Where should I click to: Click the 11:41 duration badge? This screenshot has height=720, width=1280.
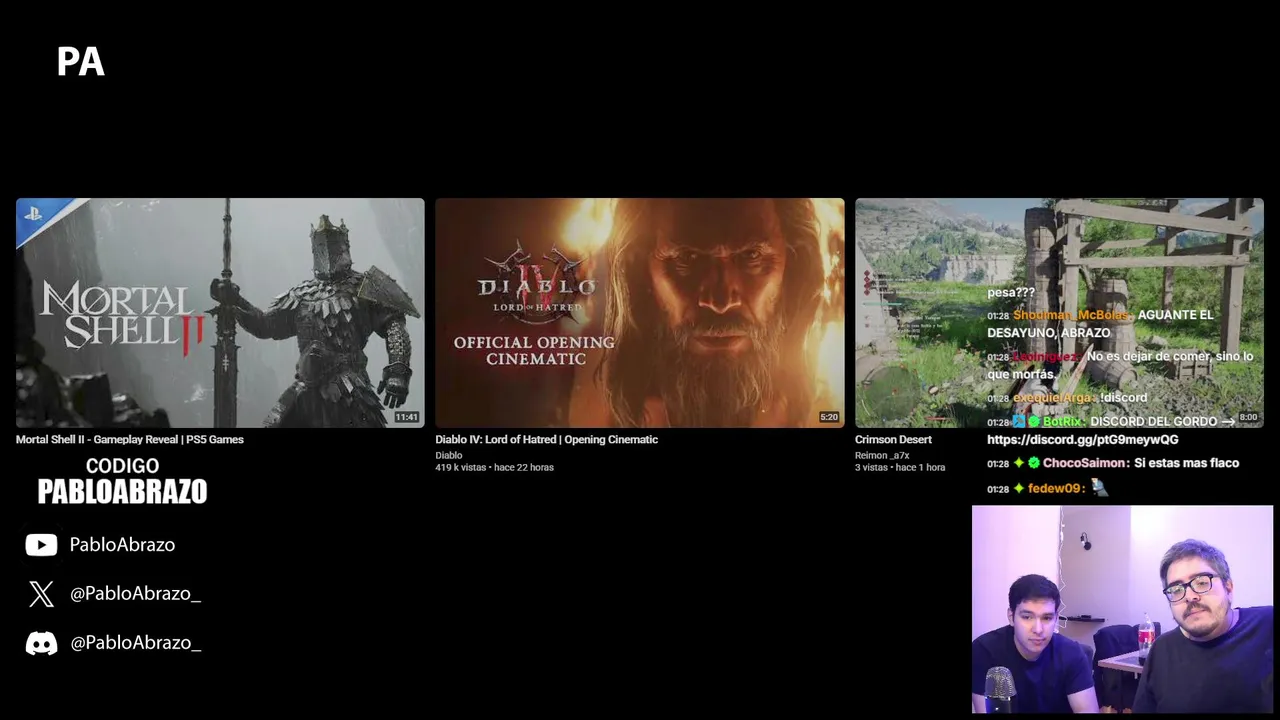coord(406,417)
